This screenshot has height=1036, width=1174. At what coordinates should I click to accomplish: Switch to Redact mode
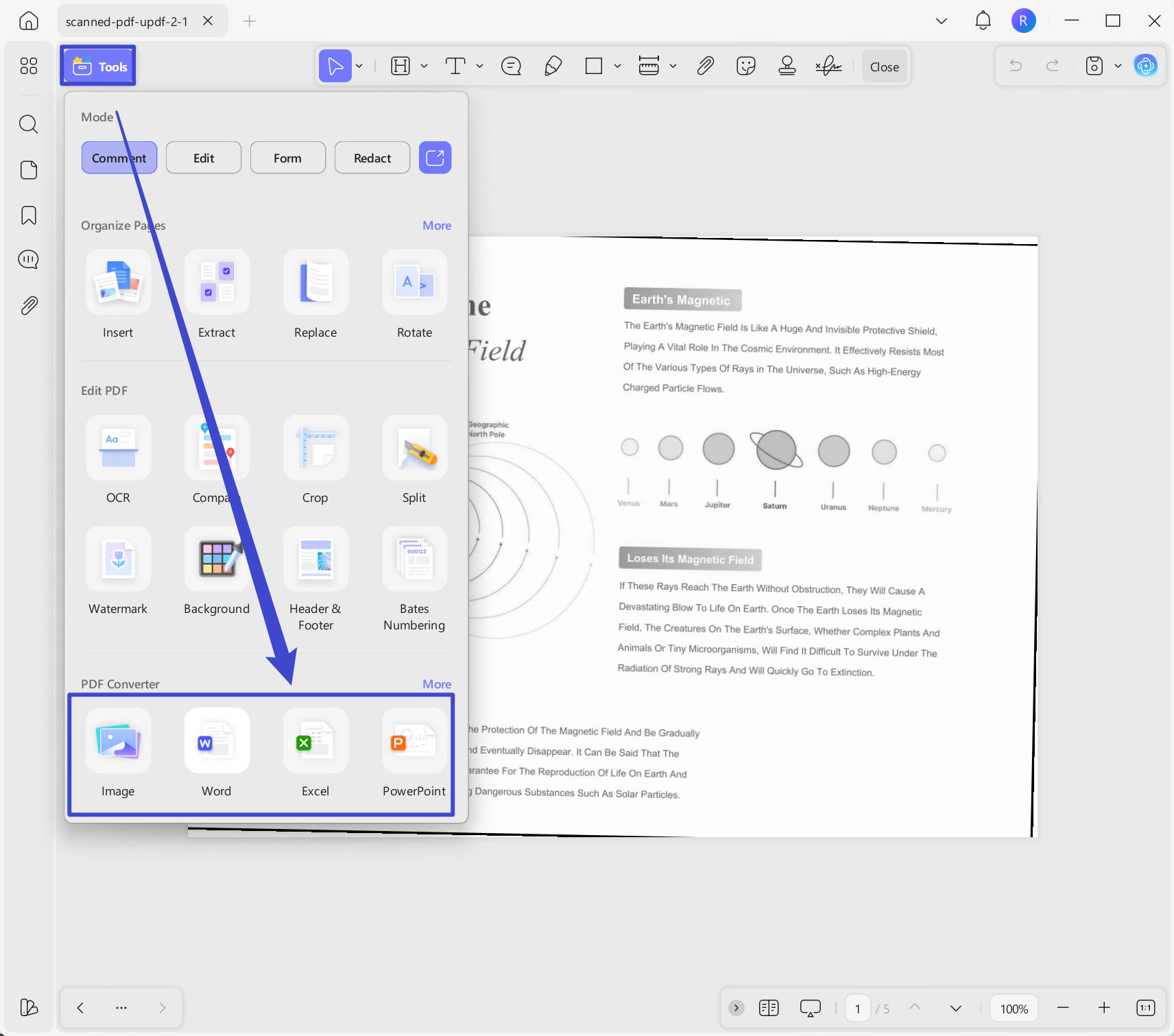pos(372,158)
